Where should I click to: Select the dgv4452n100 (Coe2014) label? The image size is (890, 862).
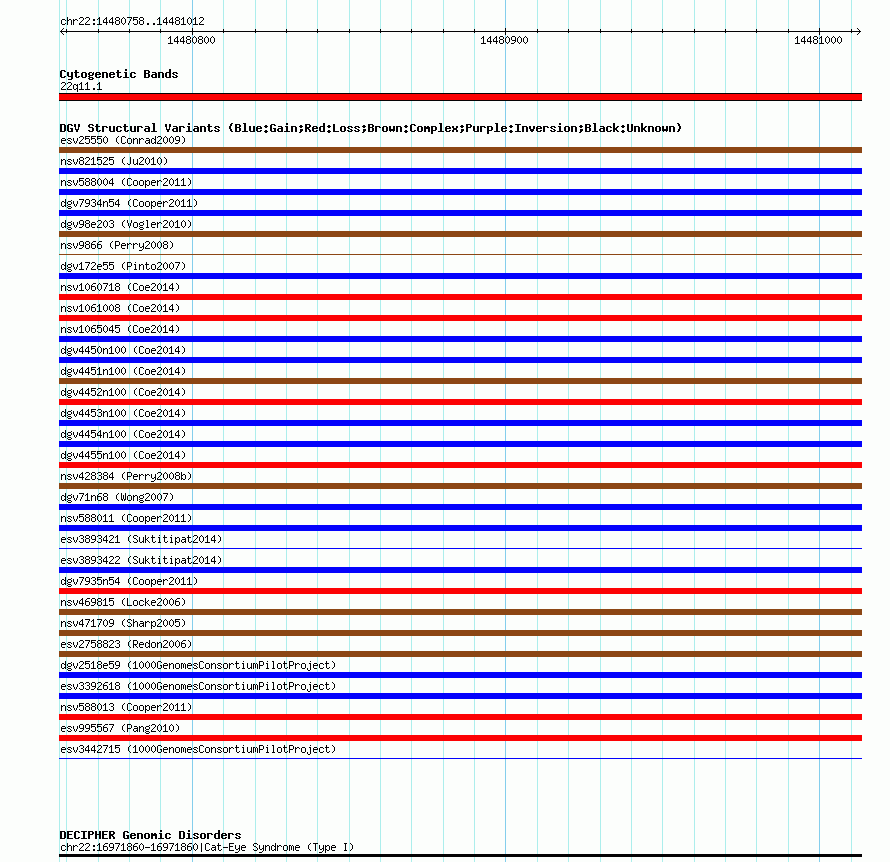(123, 392)
